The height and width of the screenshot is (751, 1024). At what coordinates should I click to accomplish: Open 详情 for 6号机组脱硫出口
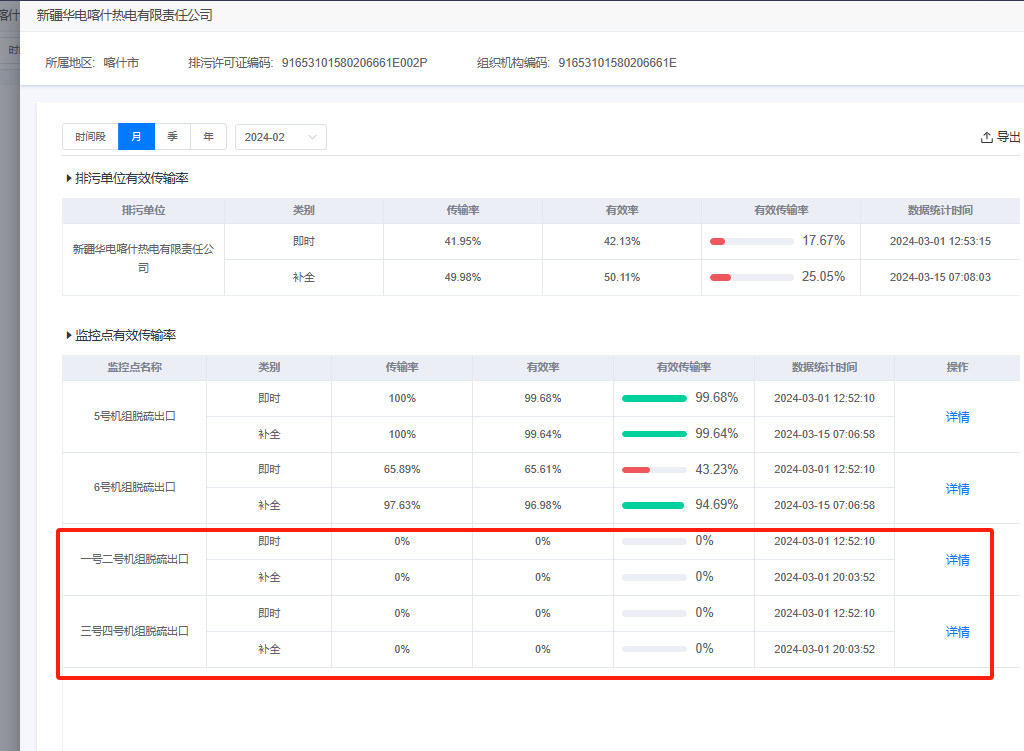[957, 488]
